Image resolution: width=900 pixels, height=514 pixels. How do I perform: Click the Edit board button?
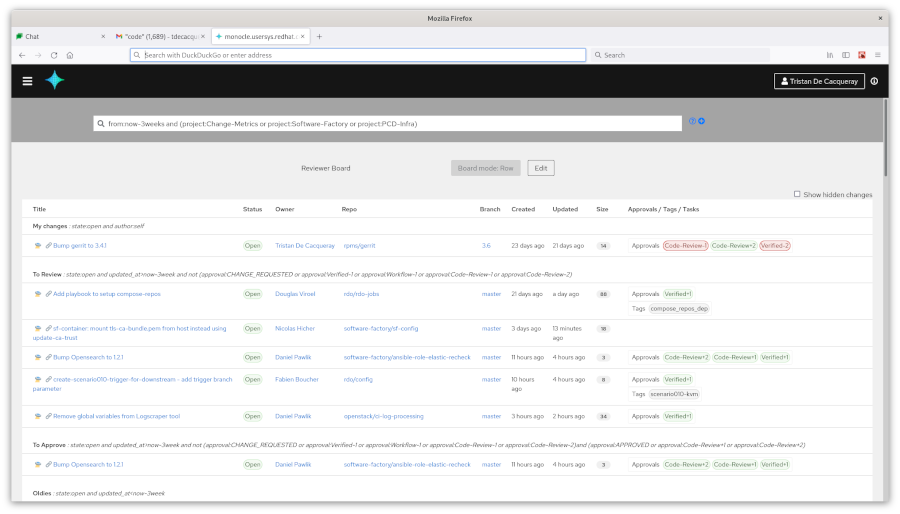(x=541, y=168)
